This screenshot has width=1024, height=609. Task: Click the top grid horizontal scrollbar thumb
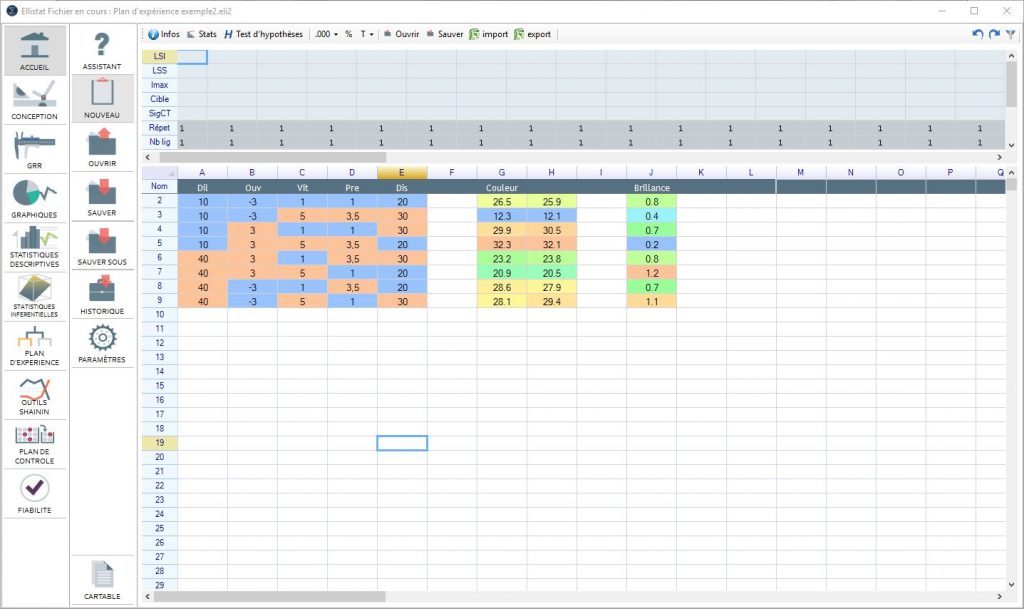(x=272, y=157)
